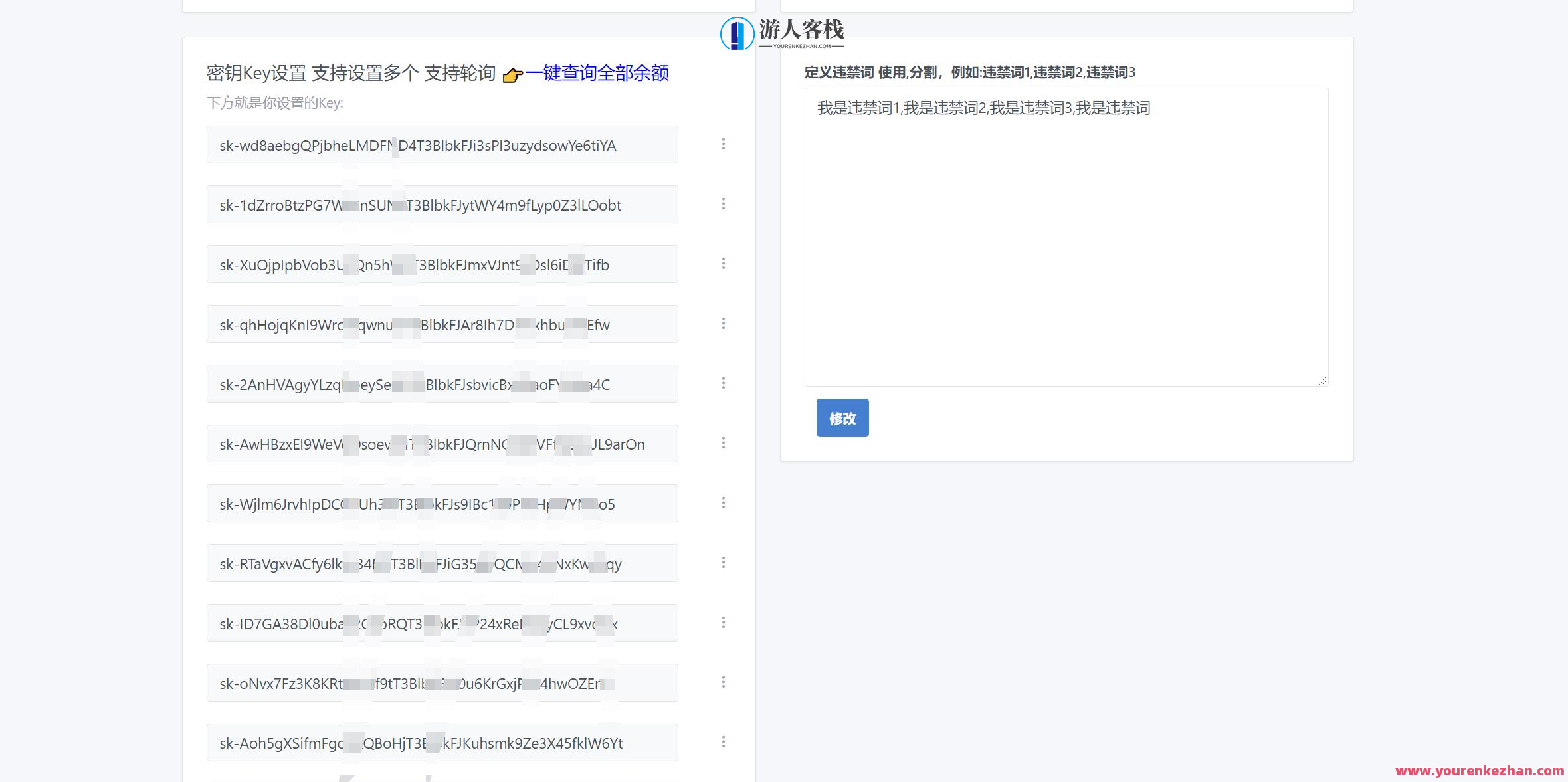Open options menu for key sk-wd8aebg
The height and width of the screenshot is (782, 1568).
point(724,144)
